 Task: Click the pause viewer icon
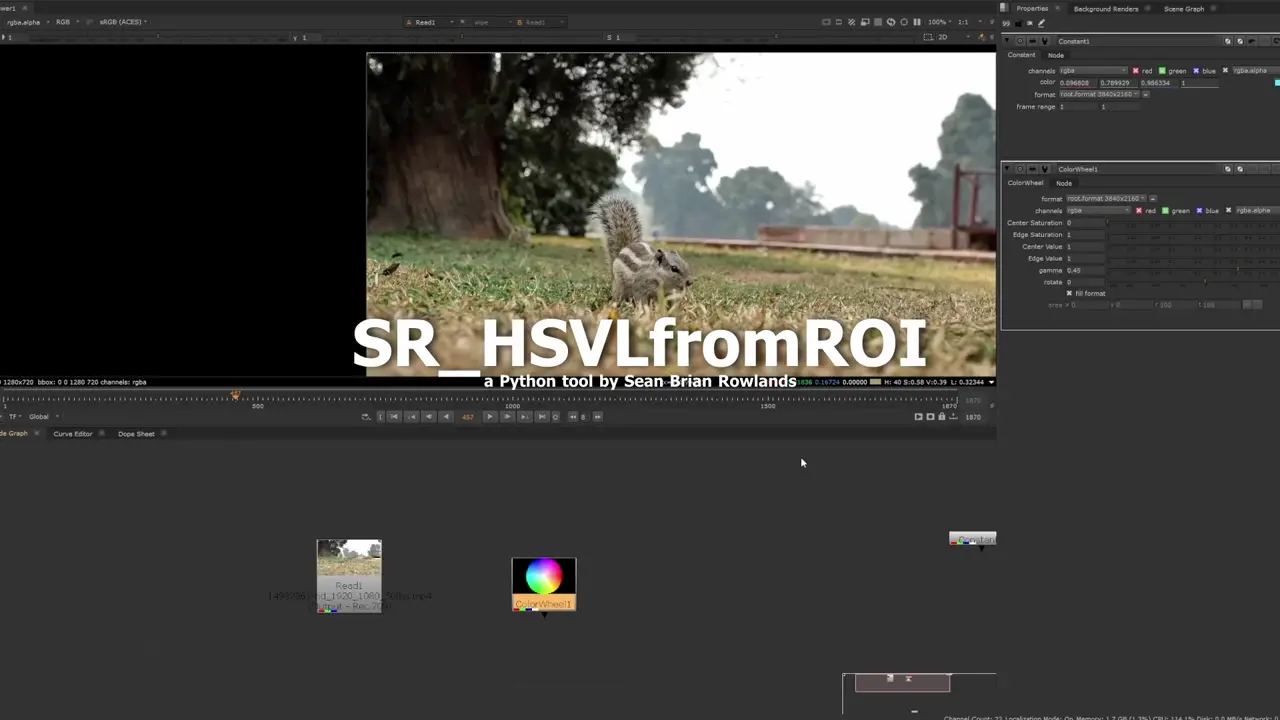[x=917, y=22]
